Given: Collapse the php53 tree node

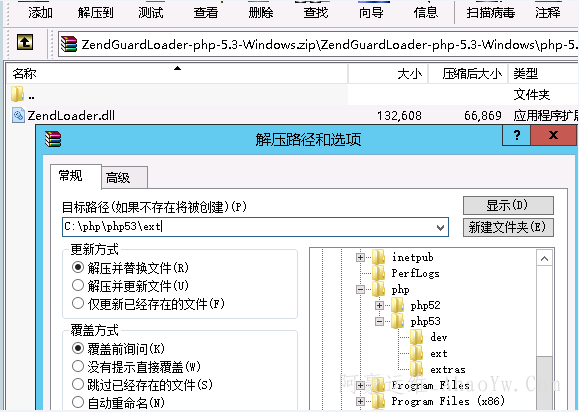Looking at the screenshot, I should click(379, 322).
